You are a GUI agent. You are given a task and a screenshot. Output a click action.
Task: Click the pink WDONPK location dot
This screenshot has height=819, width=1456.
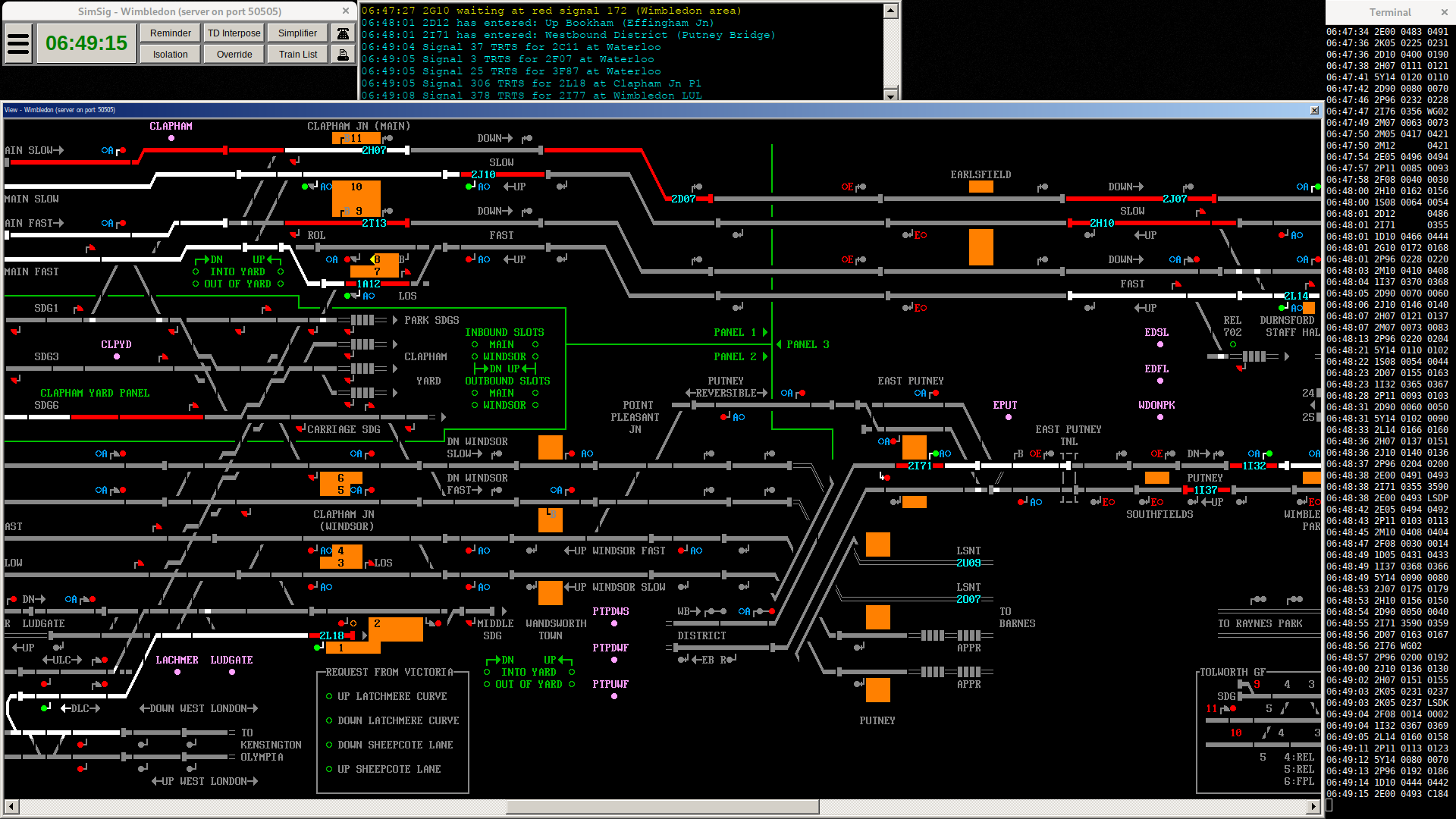point(1160,417)
